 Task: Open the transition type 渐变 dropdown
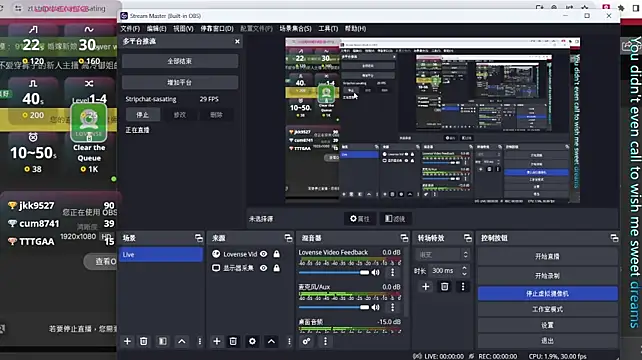442,255
